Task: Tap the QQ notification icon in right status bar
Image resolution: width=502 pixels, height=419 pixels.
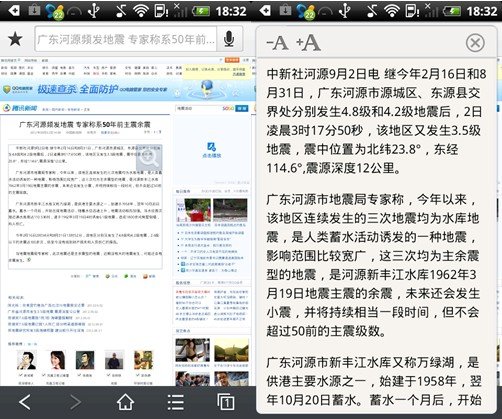Action: coord(306,11)
